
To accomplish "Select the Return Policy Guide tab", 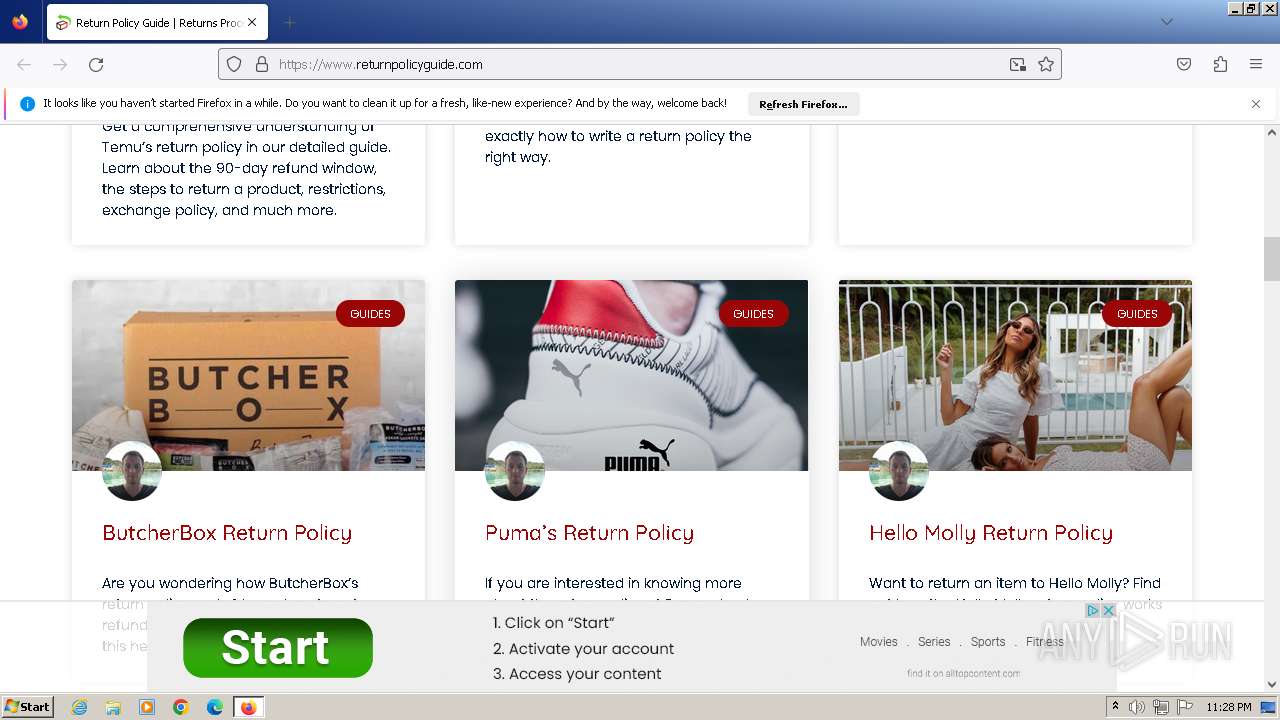I will point(157,22).
